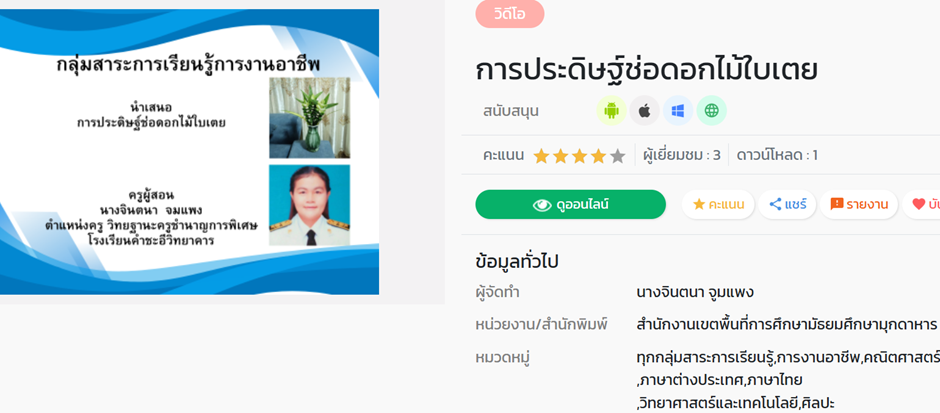Click the web globe platform icon
Screen dimensions: 940x413
pos(712,111)
